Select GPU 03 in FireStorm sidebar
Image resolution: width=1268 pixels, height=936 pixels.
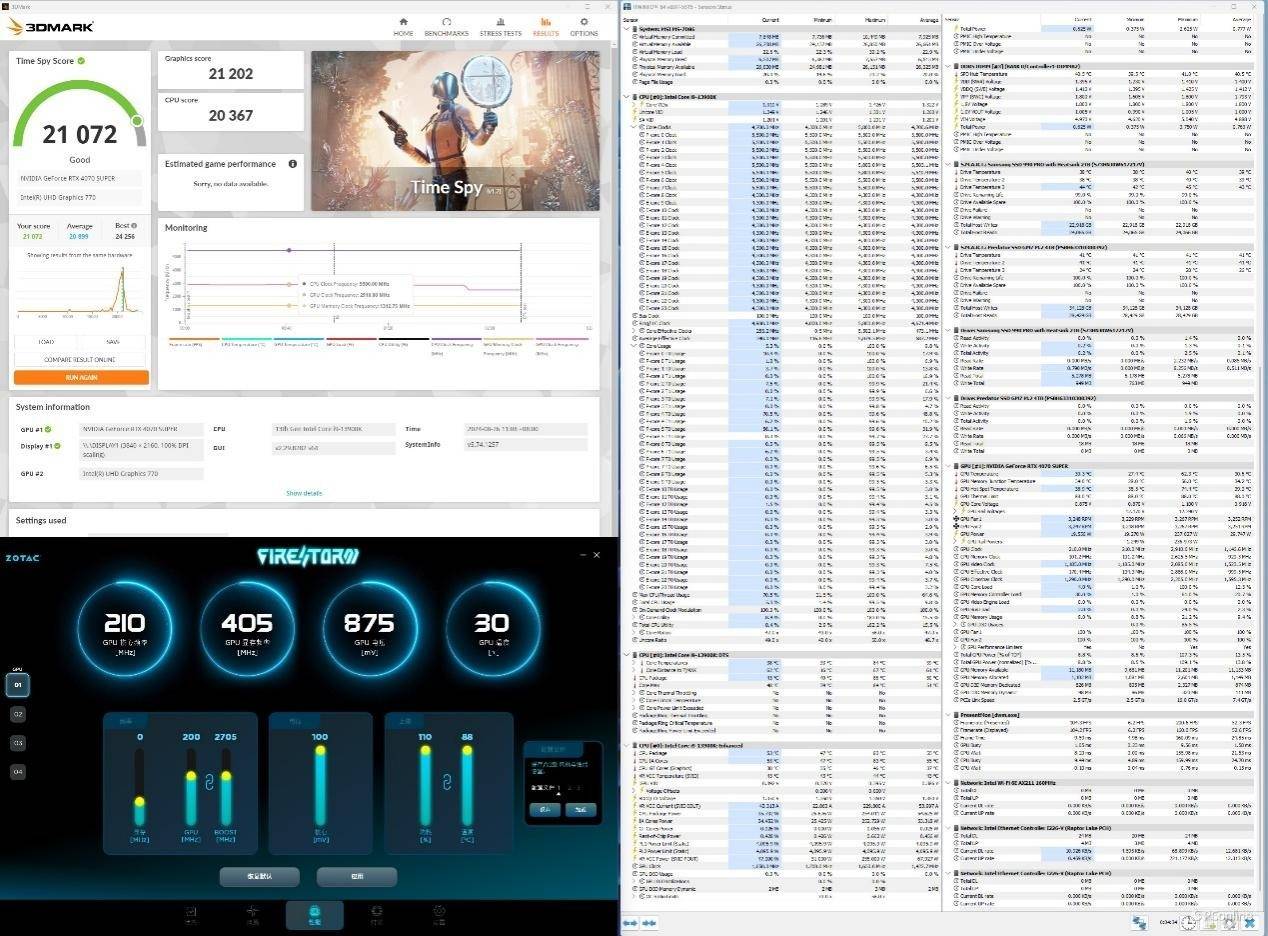coord(18,743)
